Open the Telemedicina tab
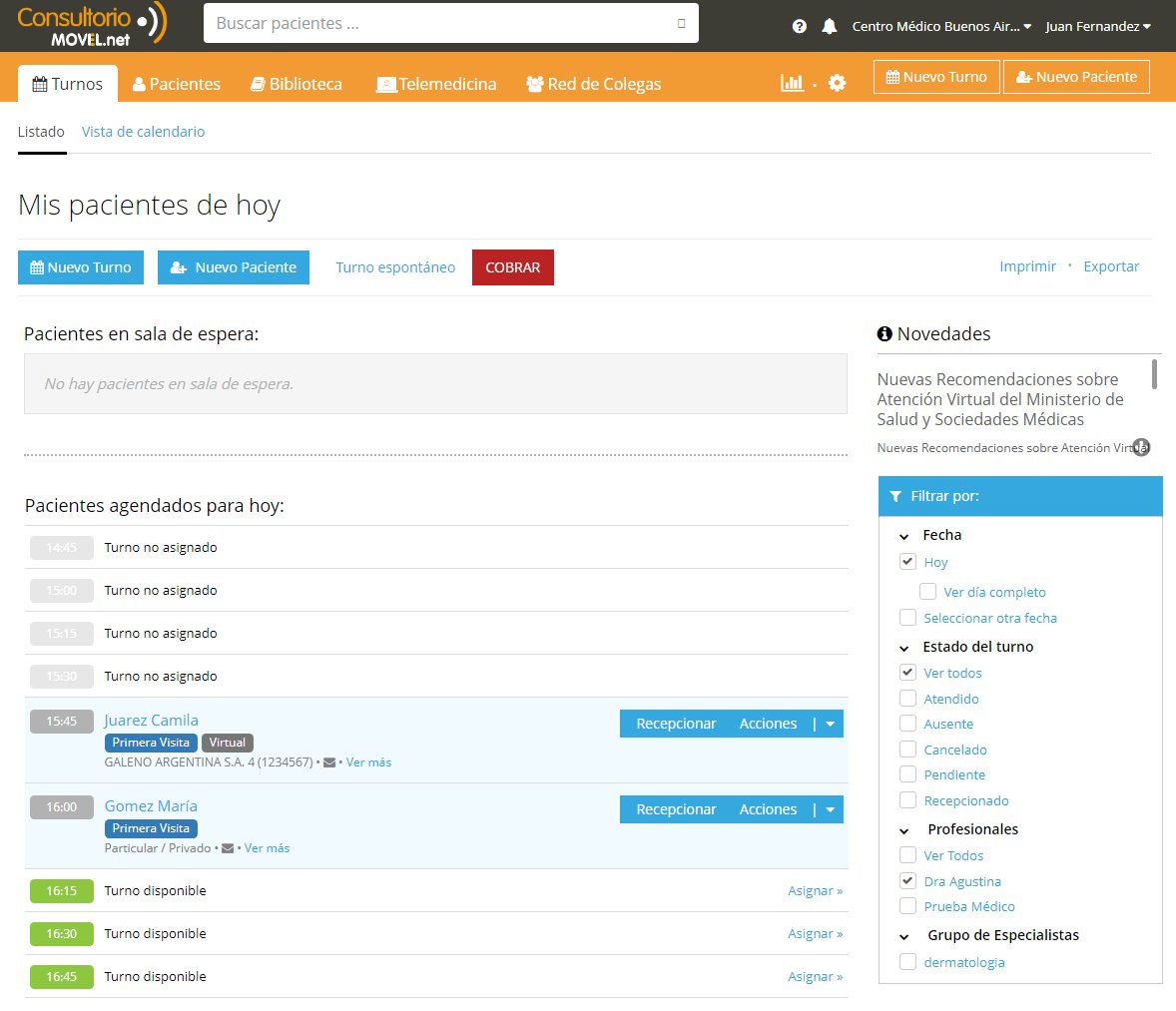 click(x=435, y=84)
